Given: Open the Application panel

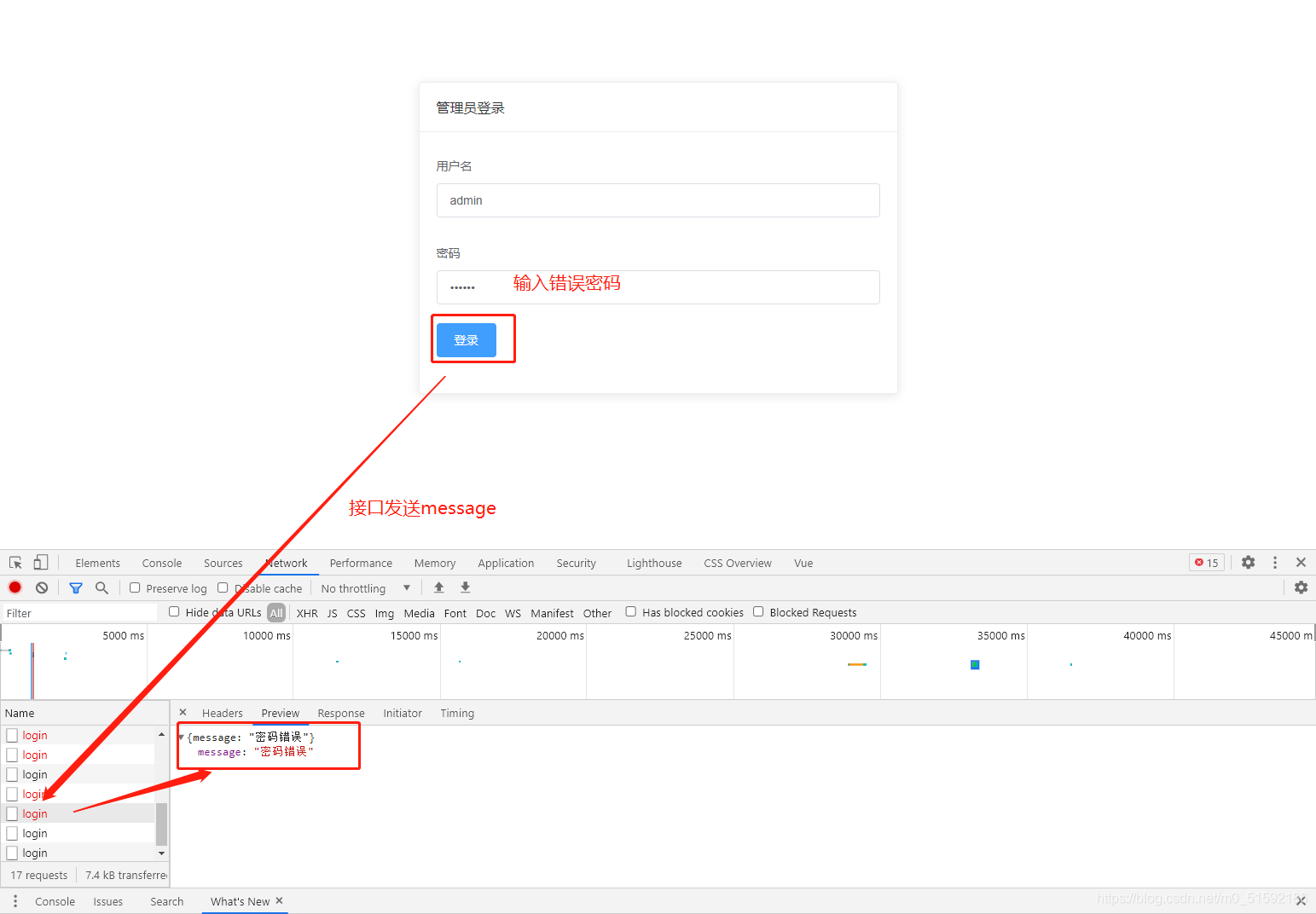Looking at the screenshot, I should pos(506,564).
